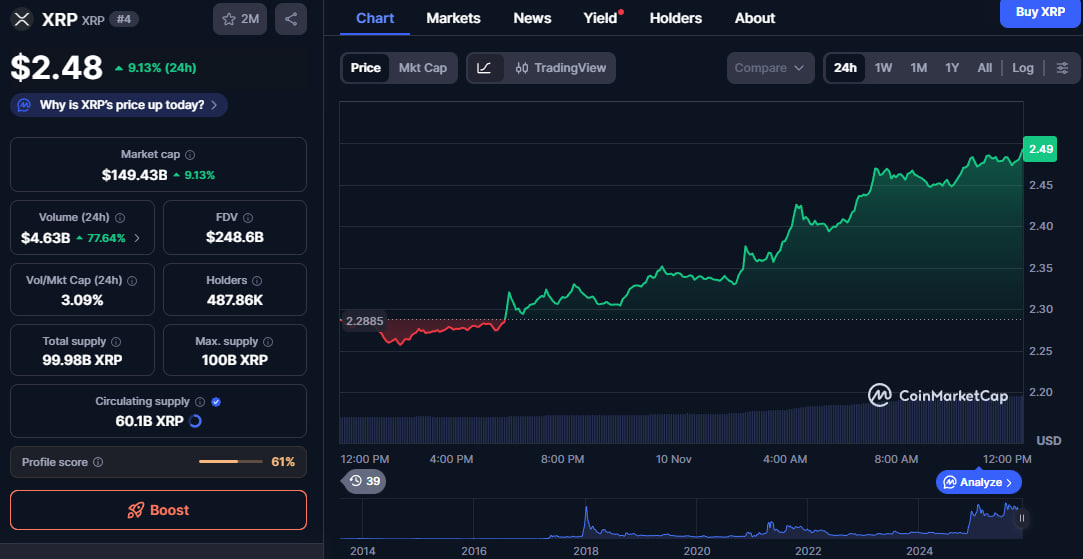Screen dimensions: 1083x559
Task: Open the Compare dropdown
Action: (770, 68)
